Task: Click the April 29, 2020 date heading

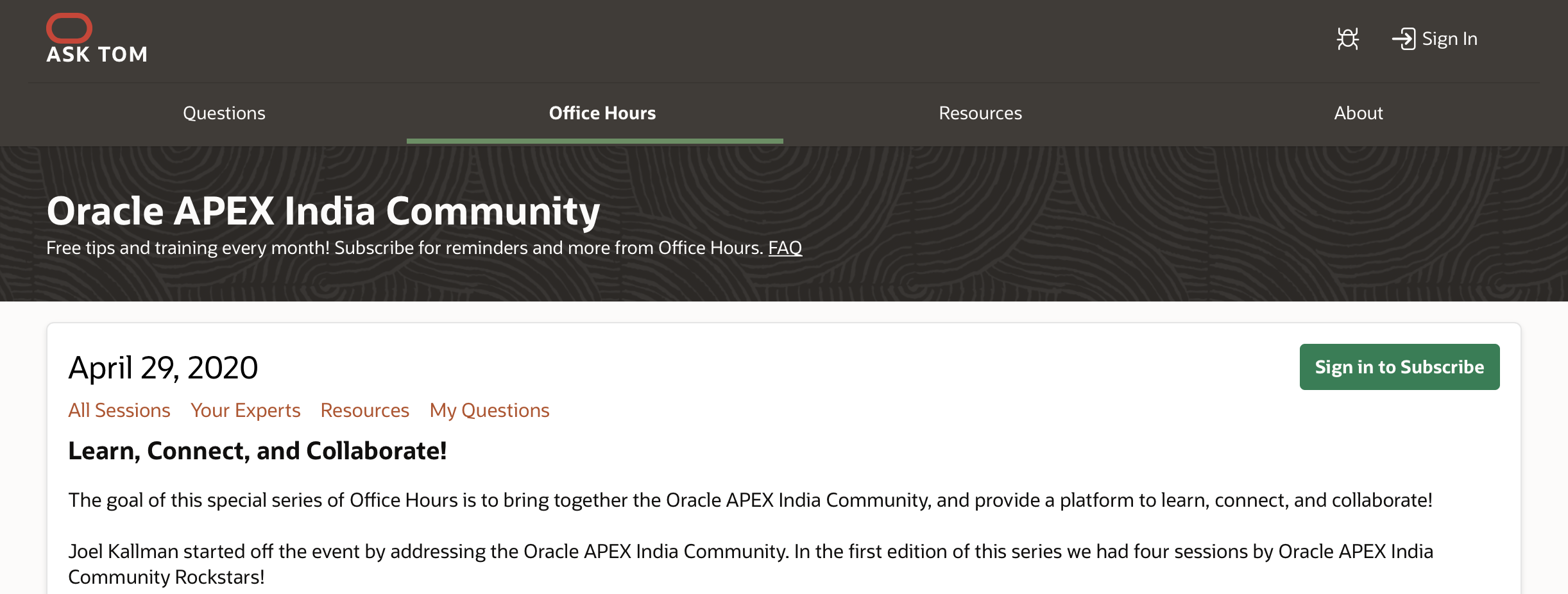Action: 163,368
